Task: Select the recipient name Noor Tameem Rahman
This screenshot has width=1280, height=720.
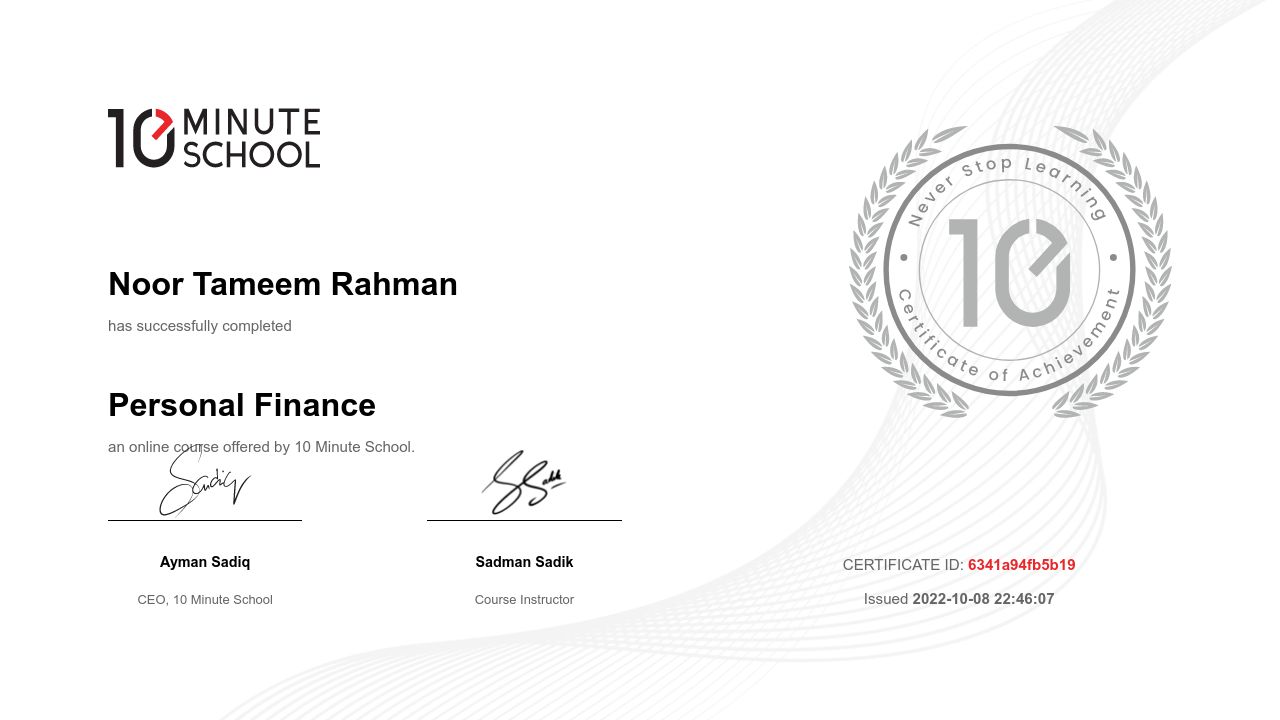Action: [282, 284]
